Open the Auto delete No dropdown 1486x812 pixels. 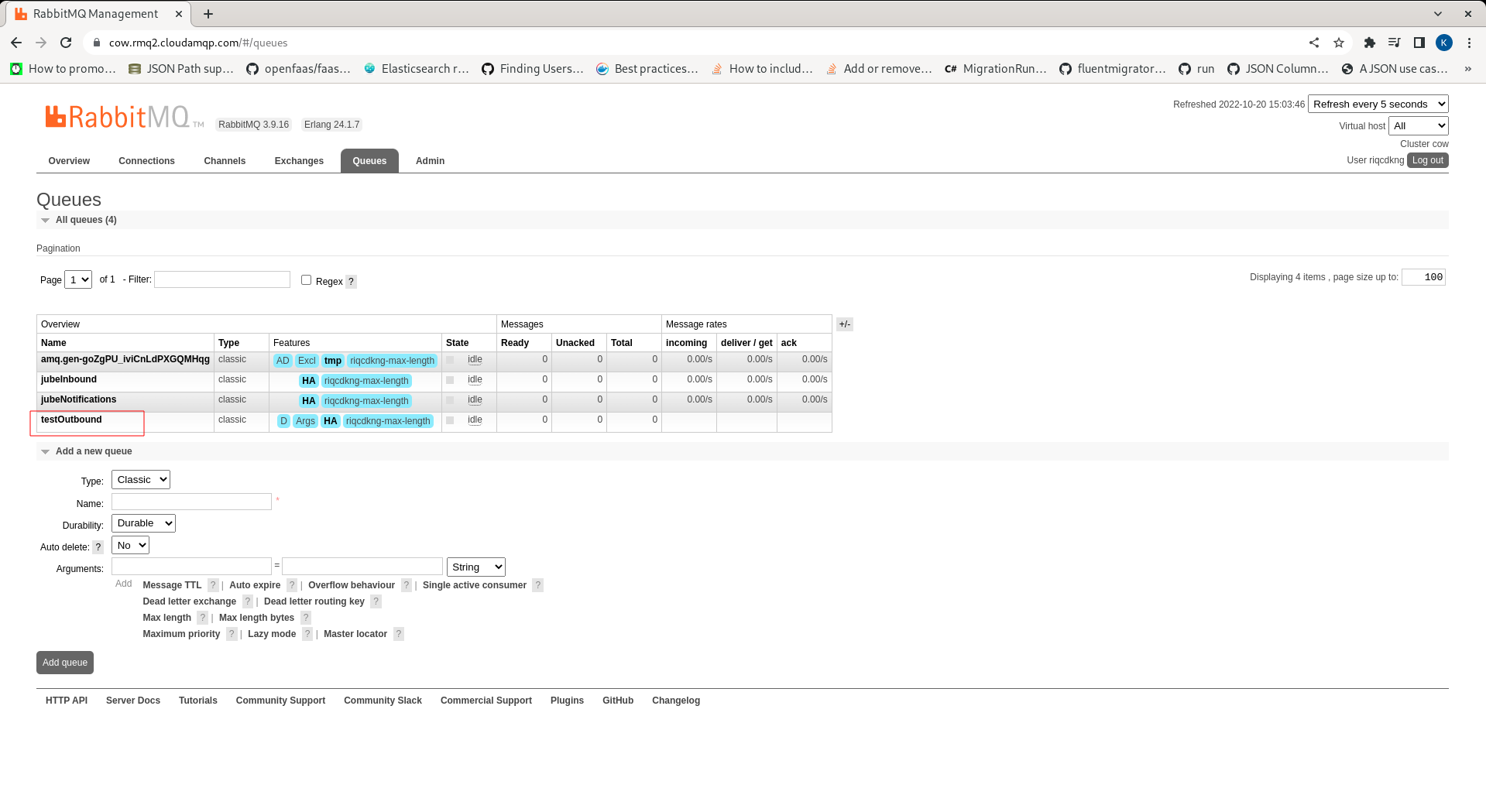130,546
